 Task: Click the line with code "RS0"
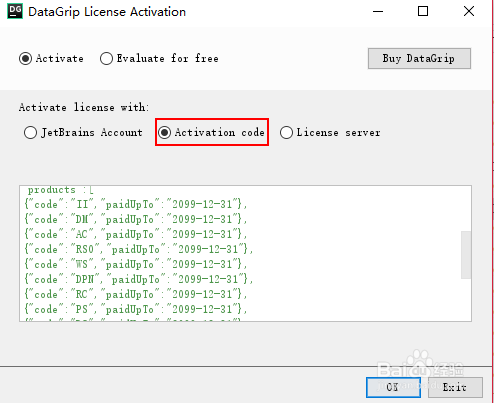pos(139,249)
